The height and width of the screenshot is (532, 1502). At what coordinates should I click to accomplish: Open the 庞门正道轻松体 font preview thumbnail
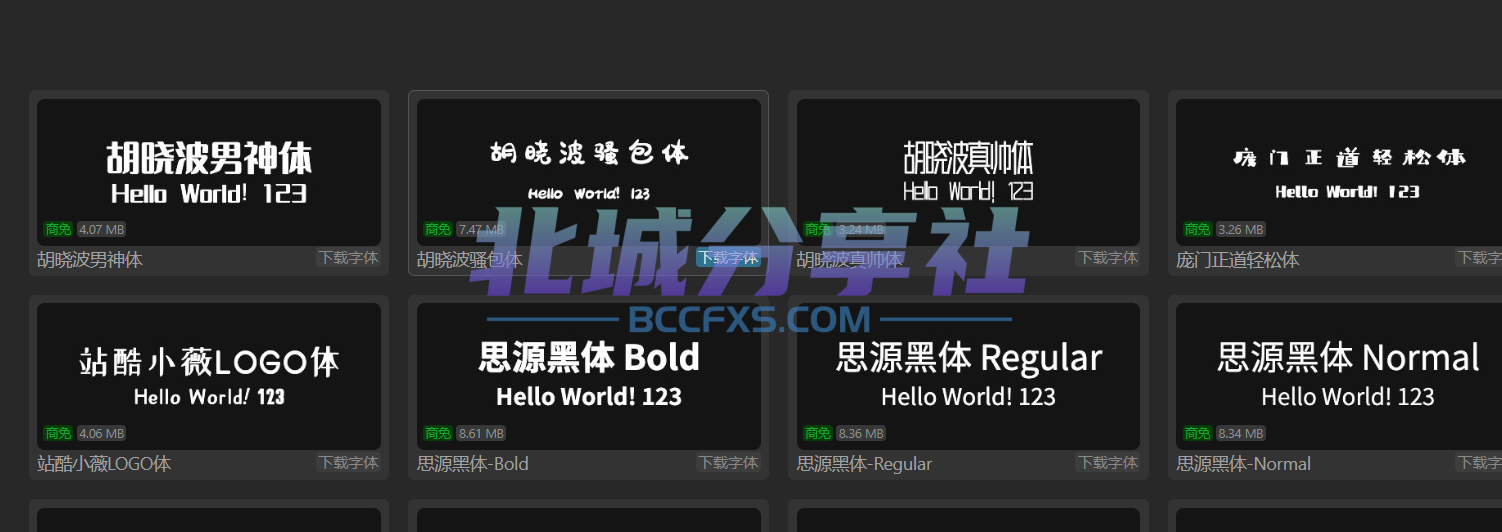click(x=1339, y=172)
